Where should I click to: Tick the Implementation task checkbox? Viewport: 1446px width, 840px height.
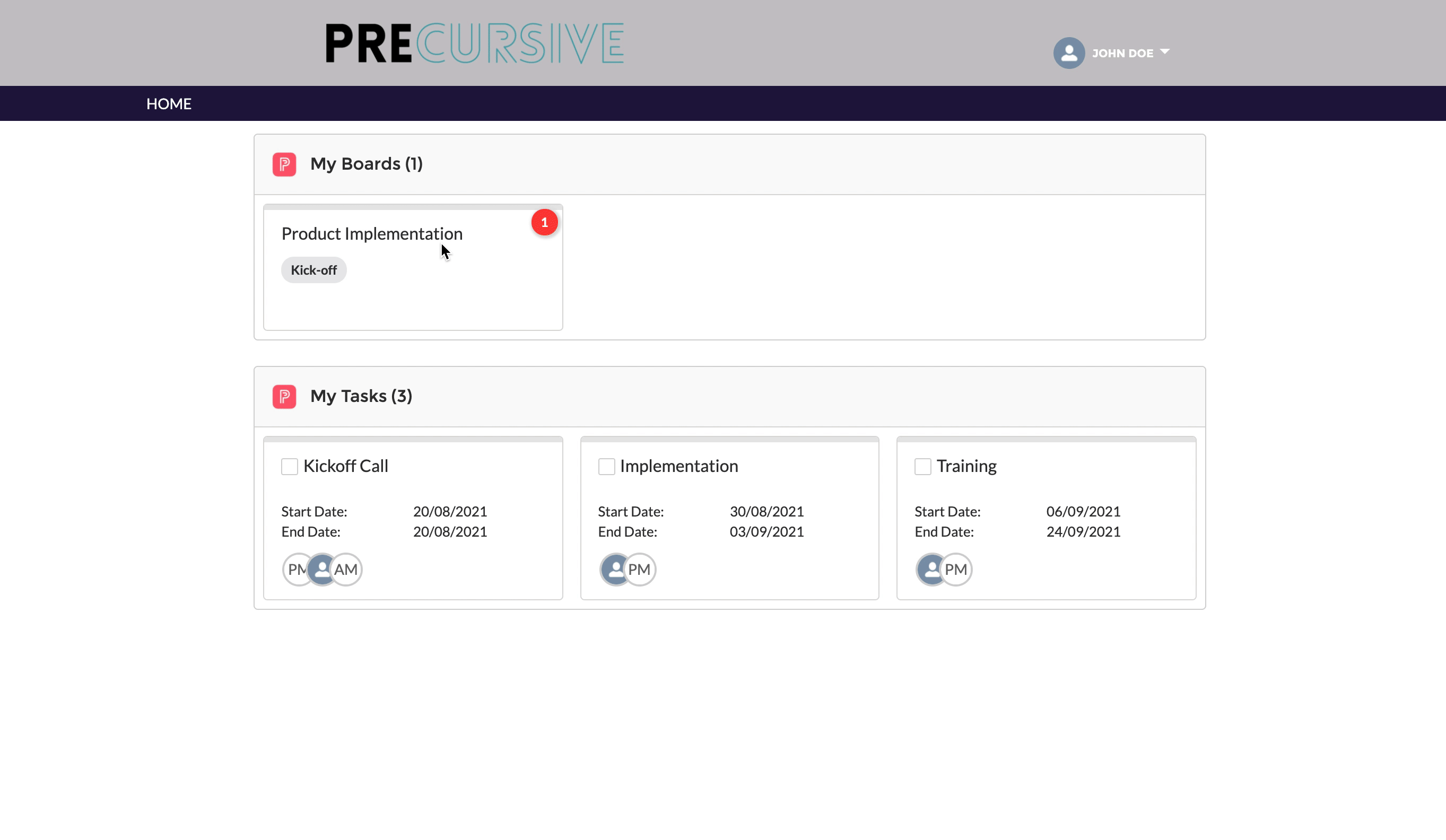pyautogui.click(x=606, y=467)
